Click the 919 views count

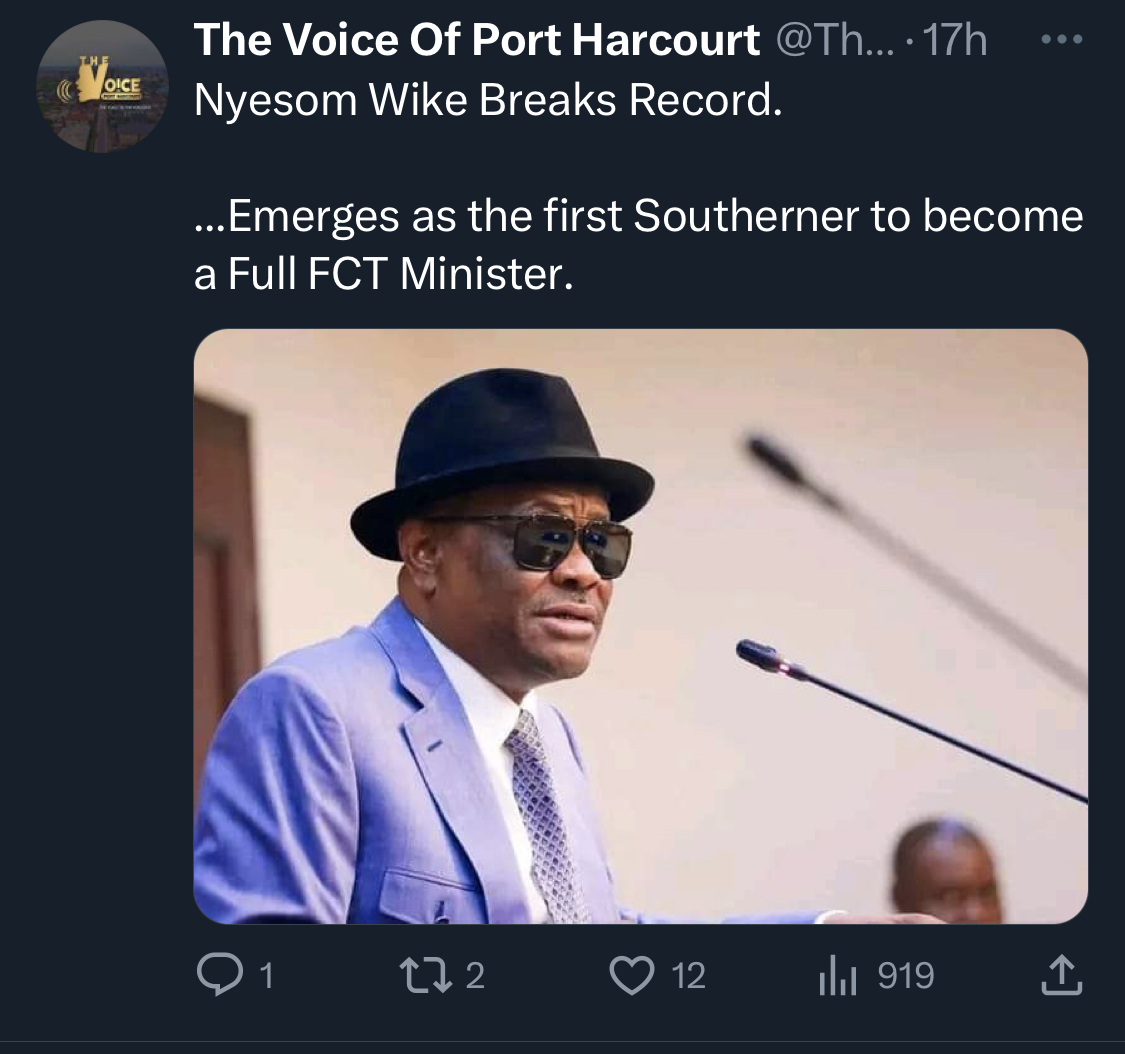click(x=906, y=976)
